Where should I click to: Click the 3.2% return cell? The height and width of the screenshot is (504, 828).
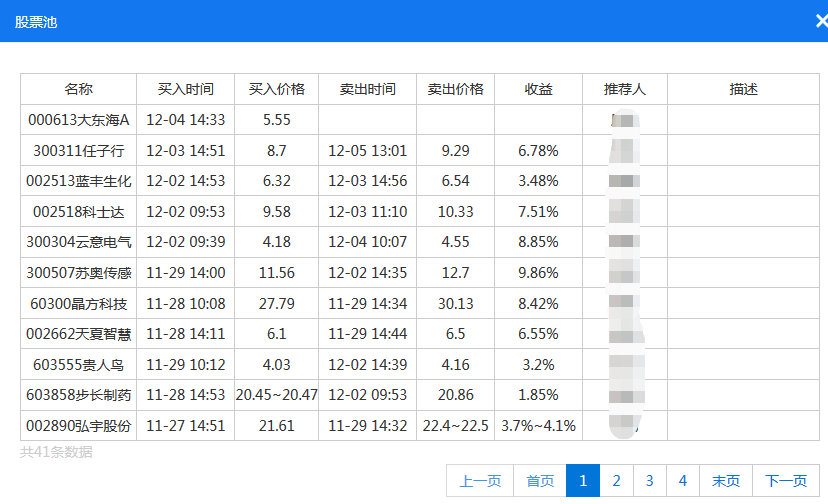pos(538,365)
